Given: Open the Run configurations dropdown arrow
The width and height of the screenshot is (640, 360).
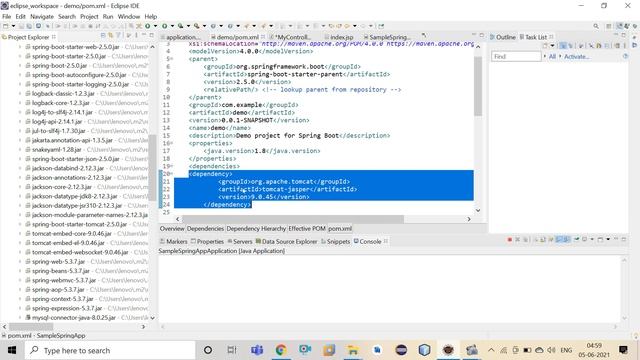Looking at the screenshot, I should [x=172, y=26].
